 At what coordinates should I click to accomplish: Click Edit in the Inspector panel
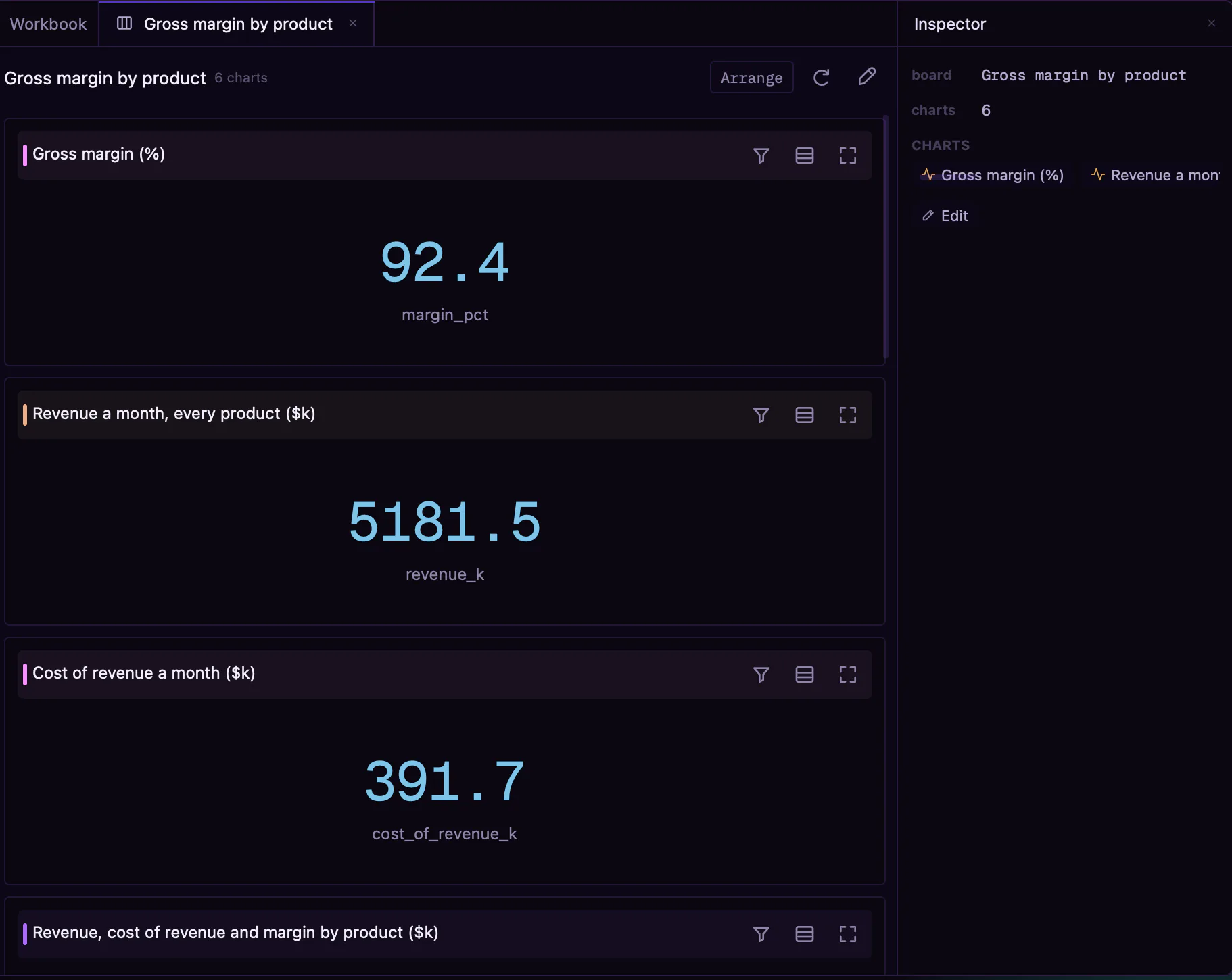click(x=945, y=216)
